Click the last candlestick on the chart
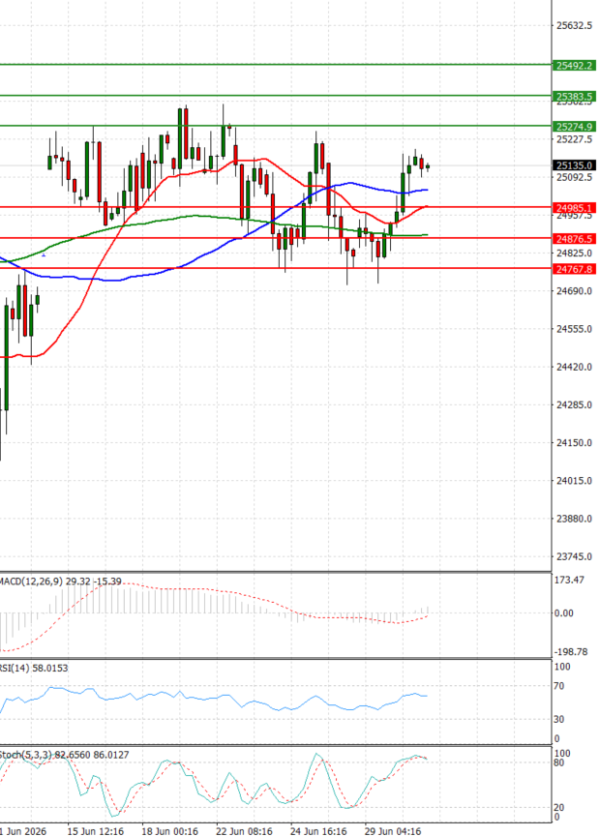 (428, 167)
